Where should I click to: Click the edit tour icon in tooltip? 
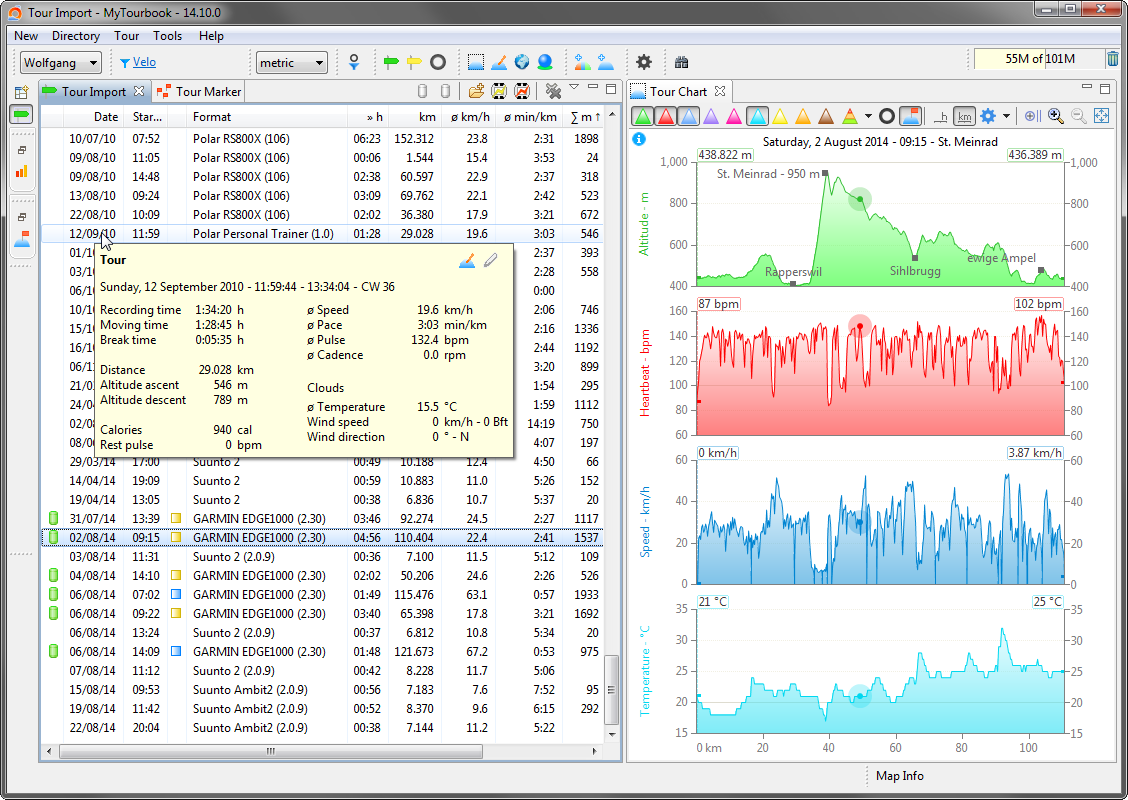click(467, 261)
